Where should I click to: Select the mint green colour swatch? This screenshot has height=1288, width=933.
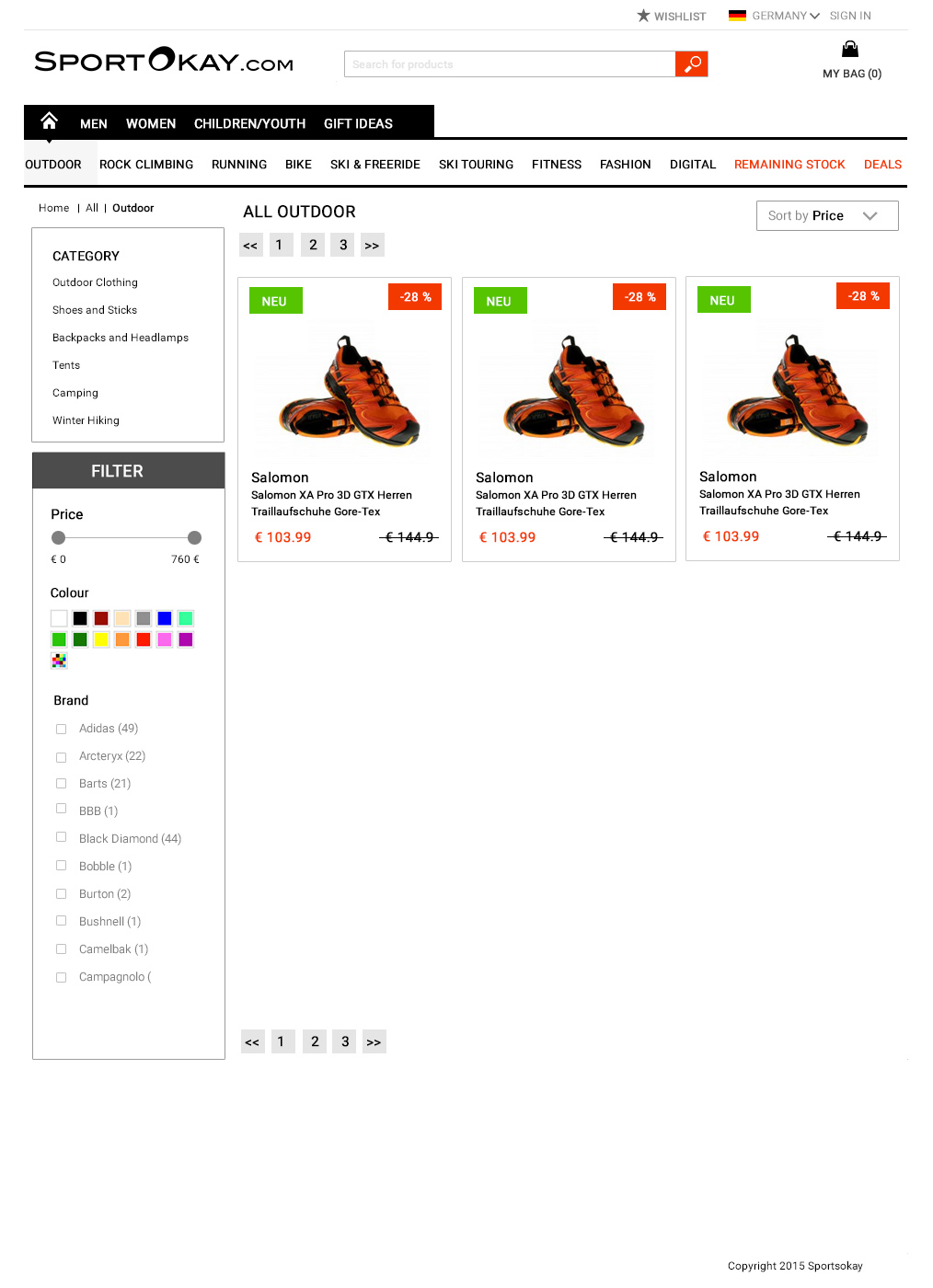pyautogui.click(x=186, y=618)
